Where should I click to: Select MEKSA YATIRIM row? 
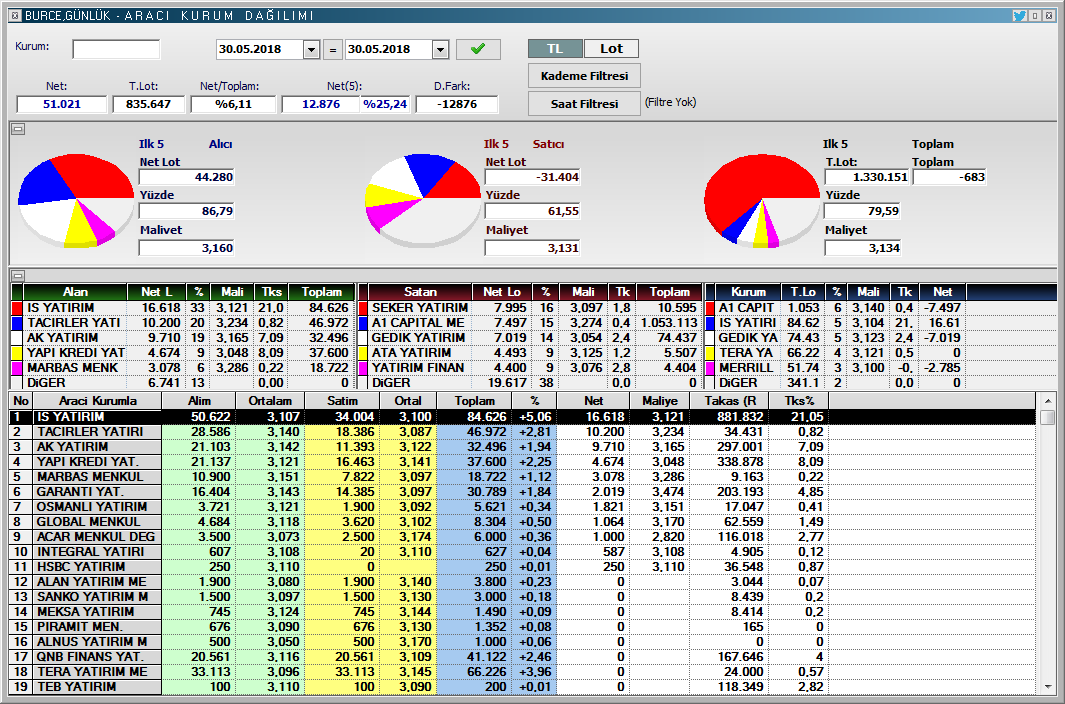coord(522,612)
